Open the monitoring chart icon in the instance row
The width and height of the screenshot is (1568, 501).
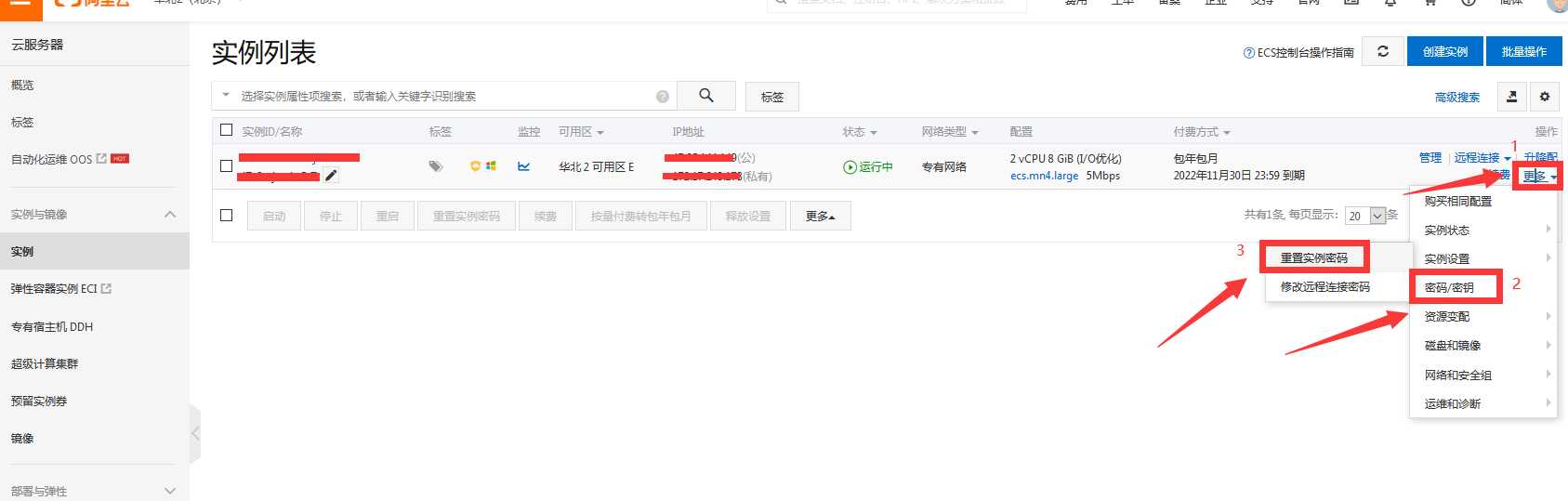tap(524, 166)
